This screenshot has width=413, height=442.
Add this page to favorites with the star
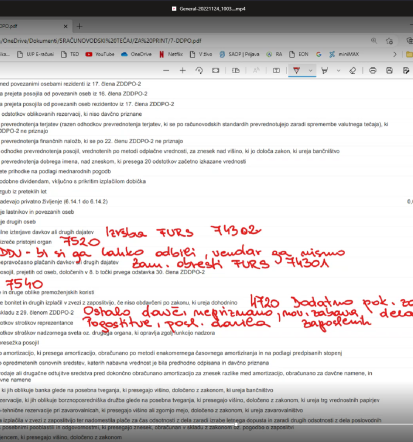[389, 41]
